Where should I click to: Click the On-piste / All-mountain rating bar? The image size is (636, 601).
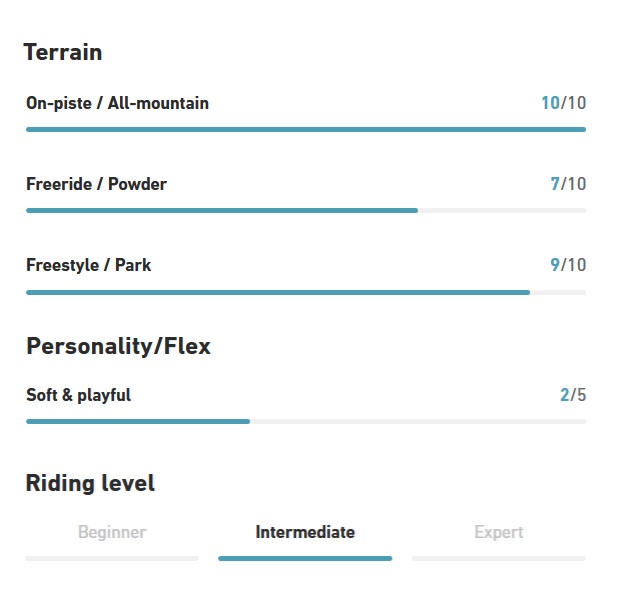click(306, 129)
